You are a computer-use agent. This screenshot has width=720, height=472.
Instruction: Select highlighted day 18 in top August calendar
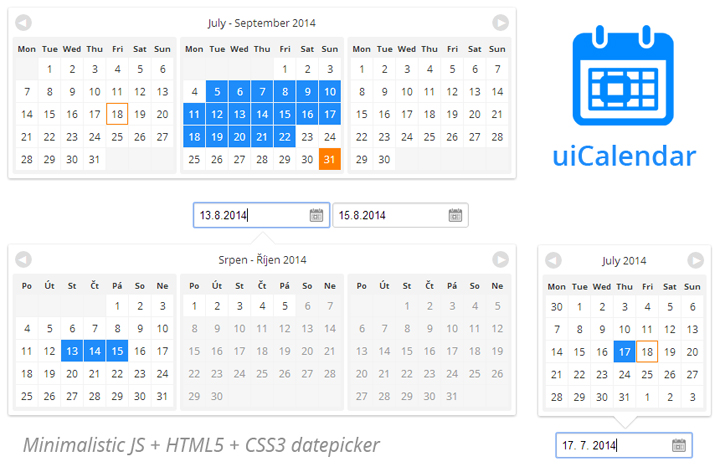click(x=195, y=137)
